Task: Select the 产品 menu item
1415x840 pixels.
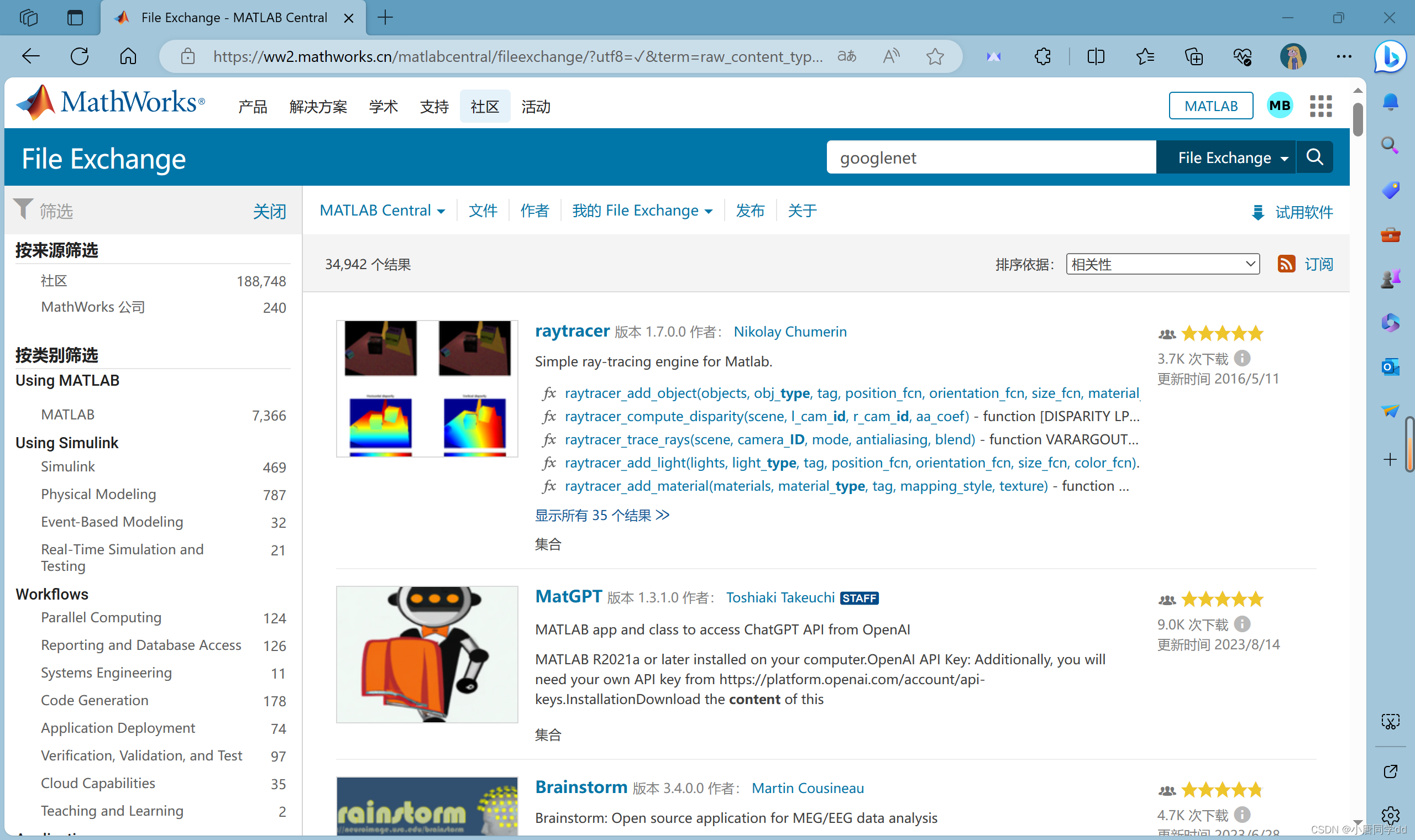Action: pyautogui.click(x=252, y=107)
